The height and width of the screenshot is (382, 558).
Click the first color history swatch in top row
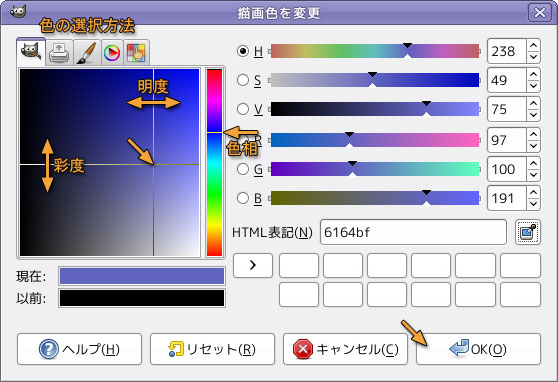pyautogui.click(x=299, y=265)
